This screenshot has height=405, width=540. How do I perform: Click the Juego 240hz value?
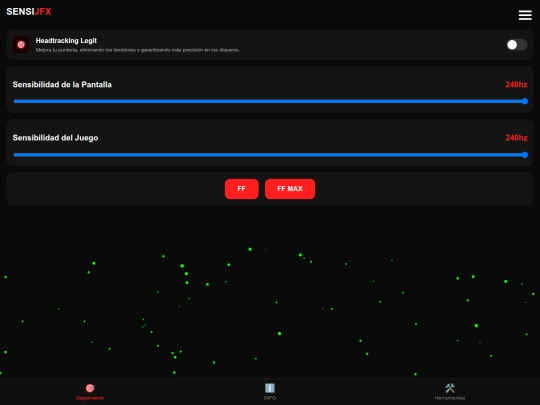(516, 138)
